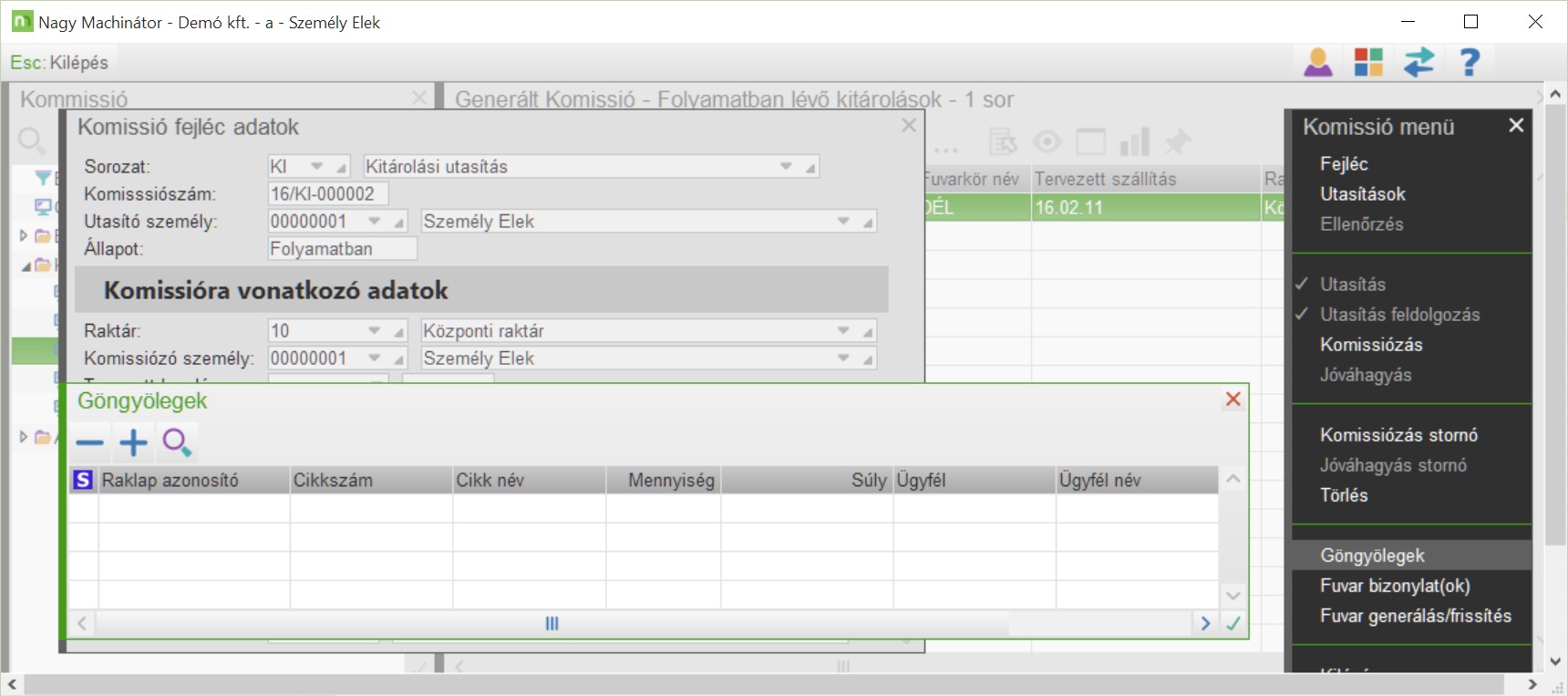Click Utasítás checked menu item
Viewport: 1568px width, 696px height.
[1353, 284]
